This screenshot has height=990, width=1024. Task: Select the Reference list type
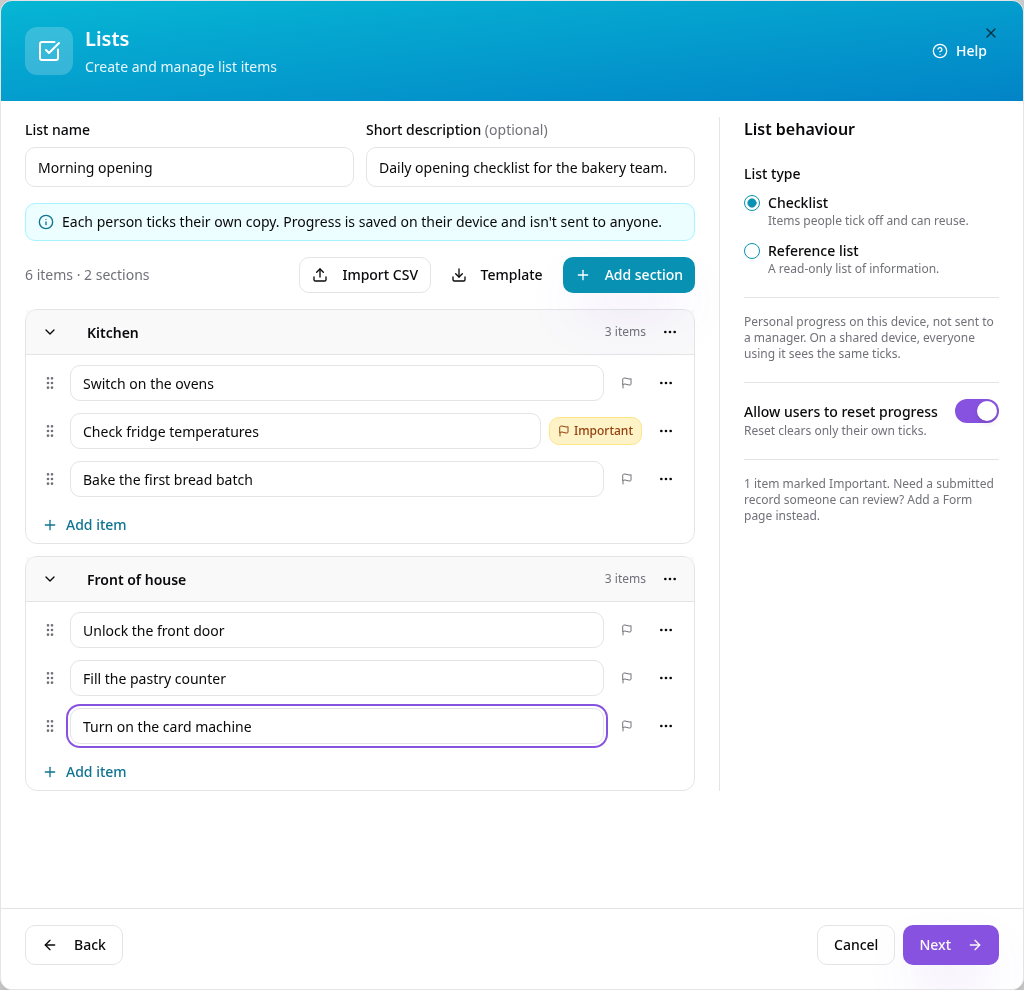coord(752,251)
